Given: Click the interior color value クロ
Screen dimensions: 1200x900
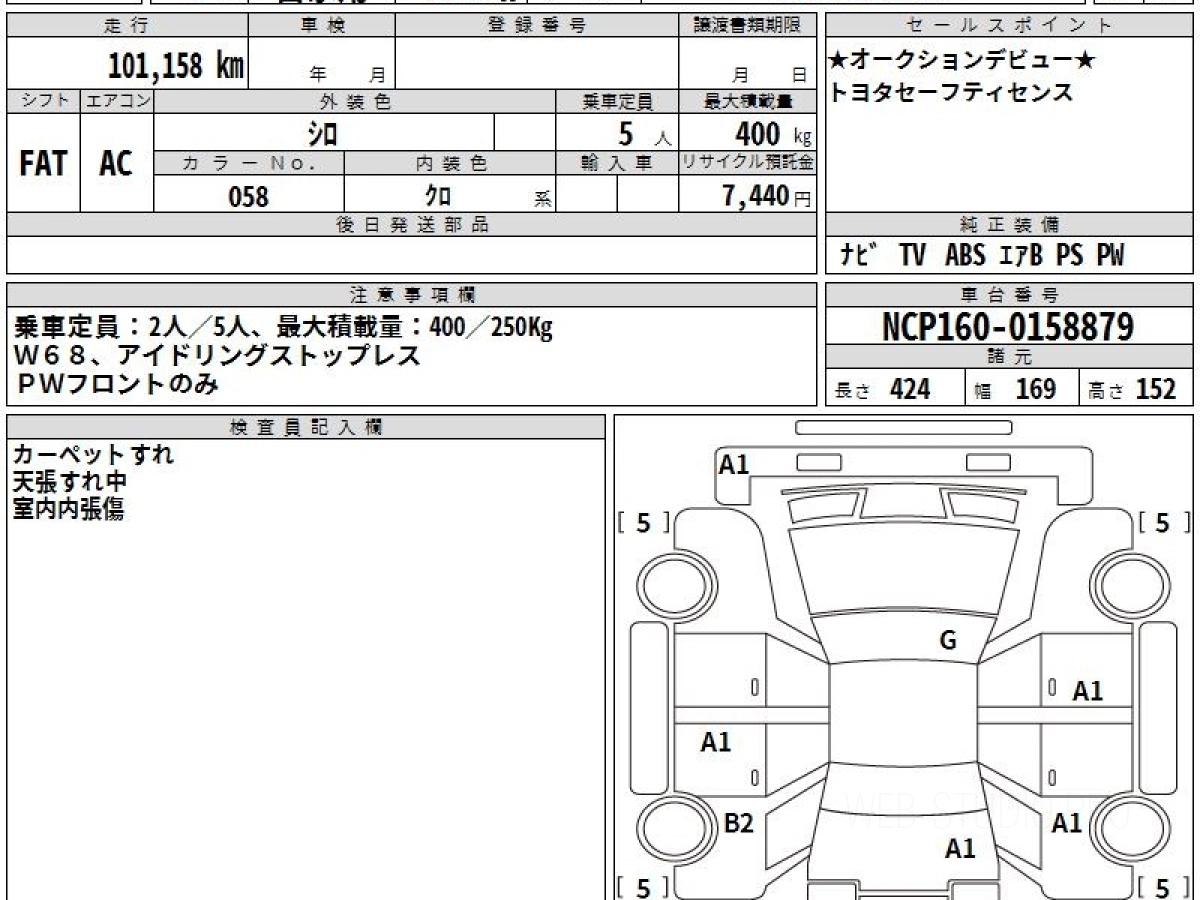Looking at the screenshot, I should tap(438, 195).
